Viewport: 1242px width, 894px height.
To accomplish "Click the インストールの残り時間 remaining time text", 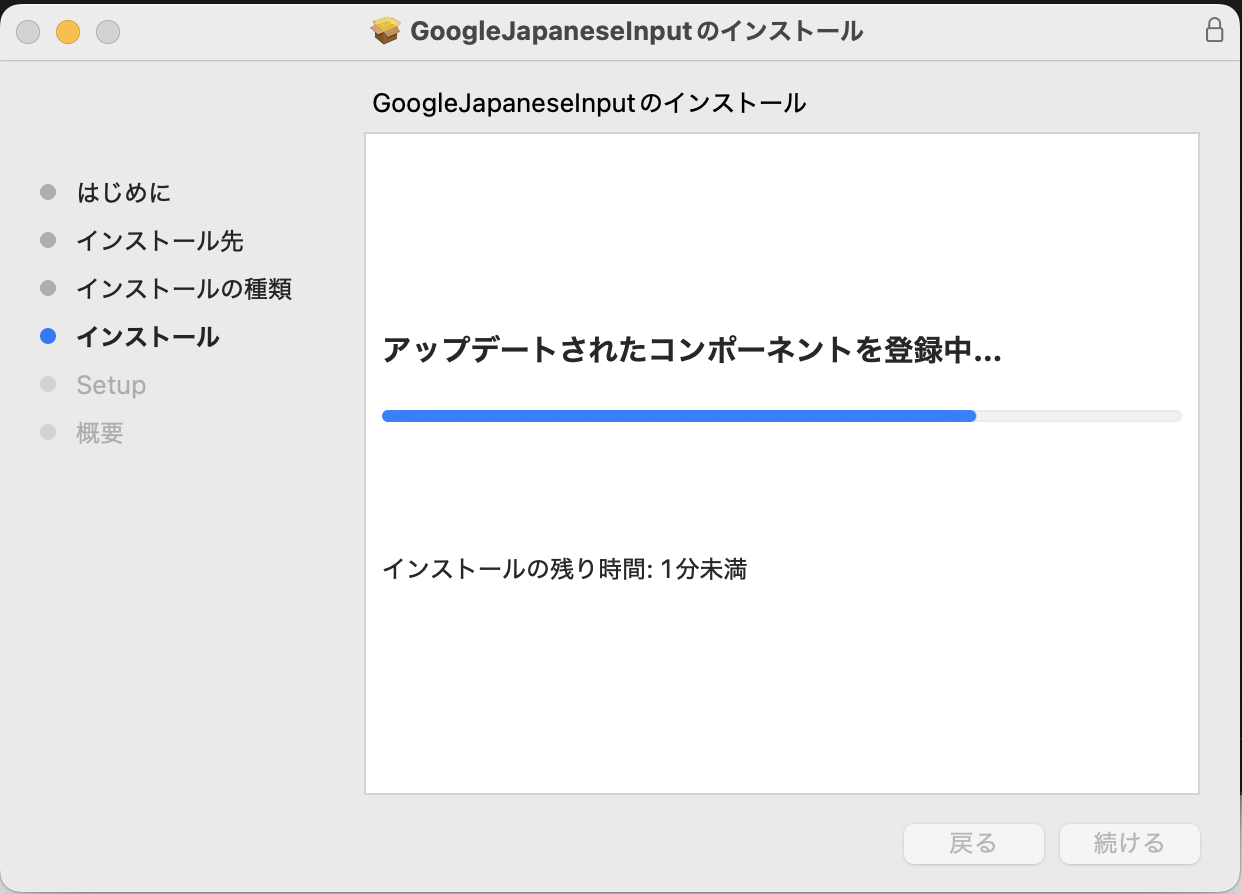I will click(x=565, y=570).
